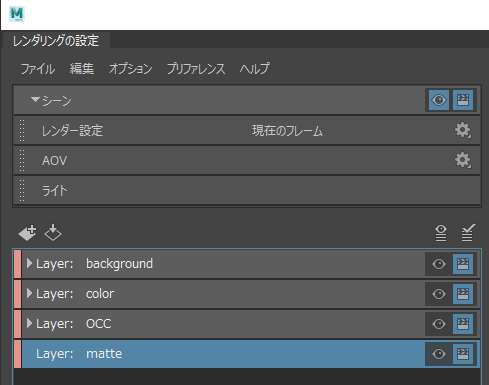Click the eye-with-lines layer visibility filter icon
This screenshot has height=385, width=489.
click(441, 233)
